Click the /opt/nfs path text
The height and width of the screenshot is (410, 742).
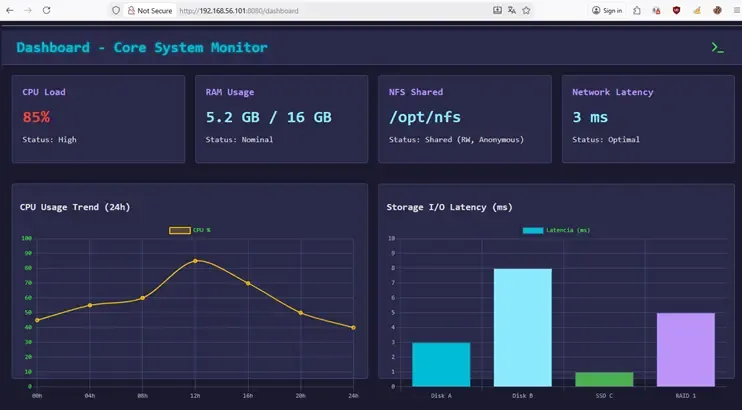coord(425,117)
